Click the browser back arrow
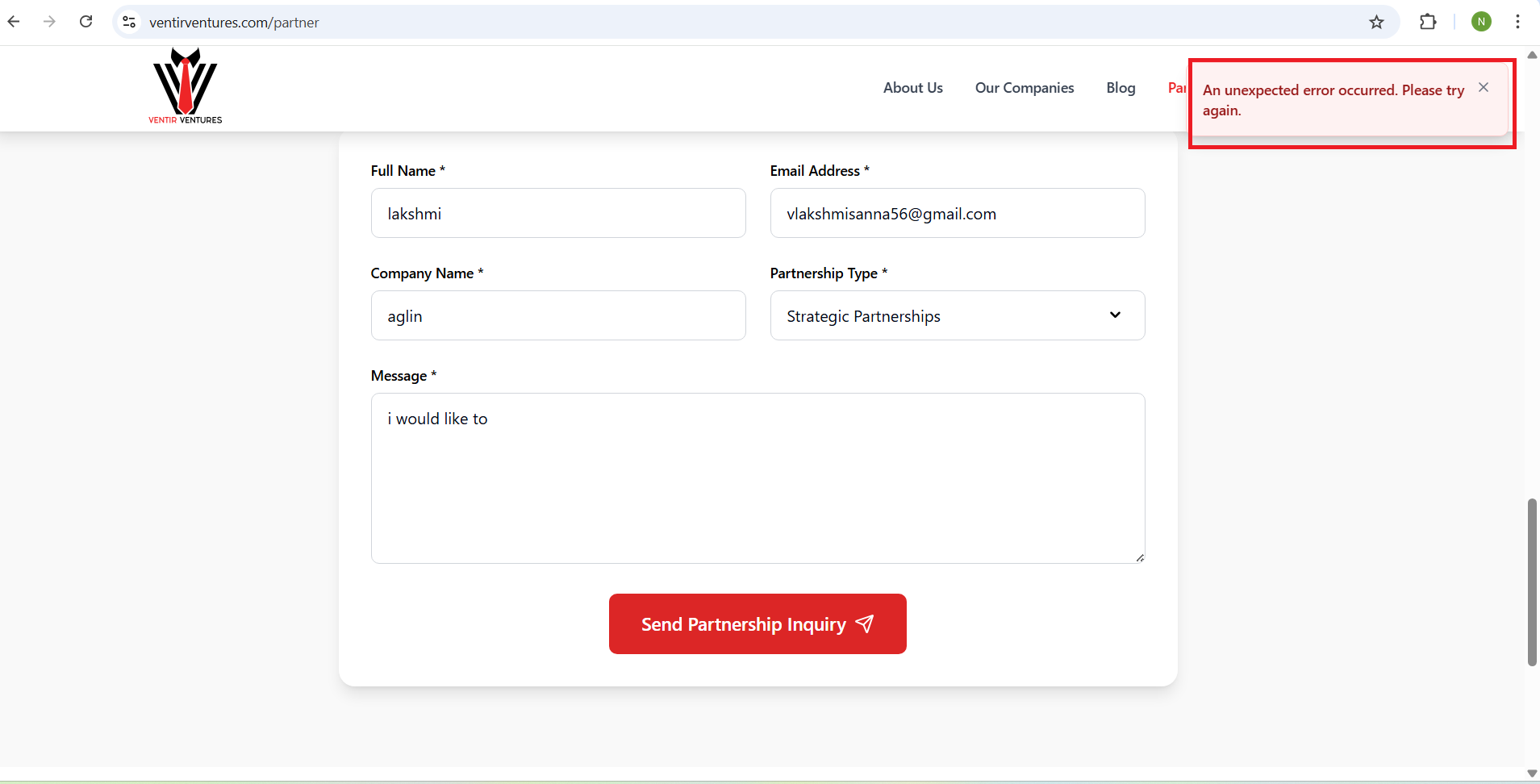Viewport: 1540px width, 784px height. coord(14,22)
